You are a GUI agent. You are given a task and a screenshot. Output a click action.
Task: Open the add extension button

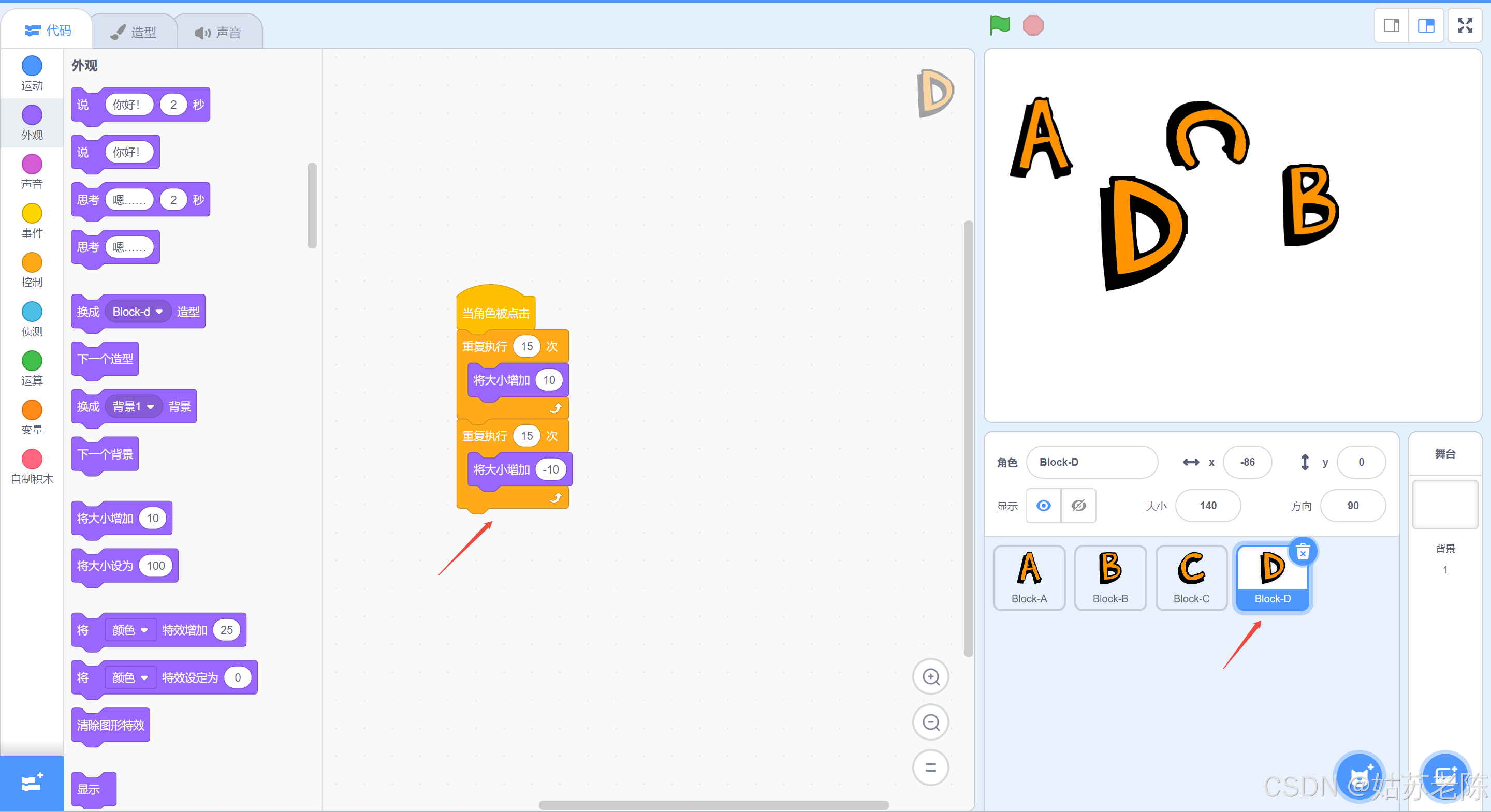(x=31, y=783)
